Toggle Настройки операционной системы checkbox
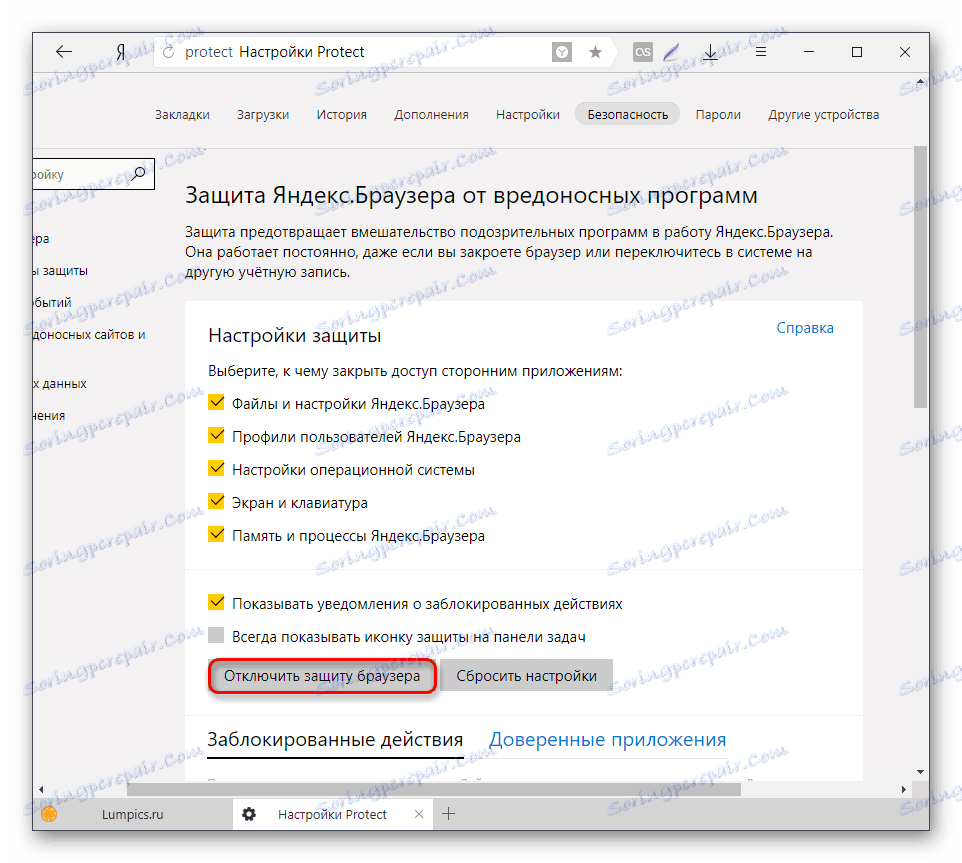This screenshot has height=863, width=962. pyautogui.click(x=216, y=469)
